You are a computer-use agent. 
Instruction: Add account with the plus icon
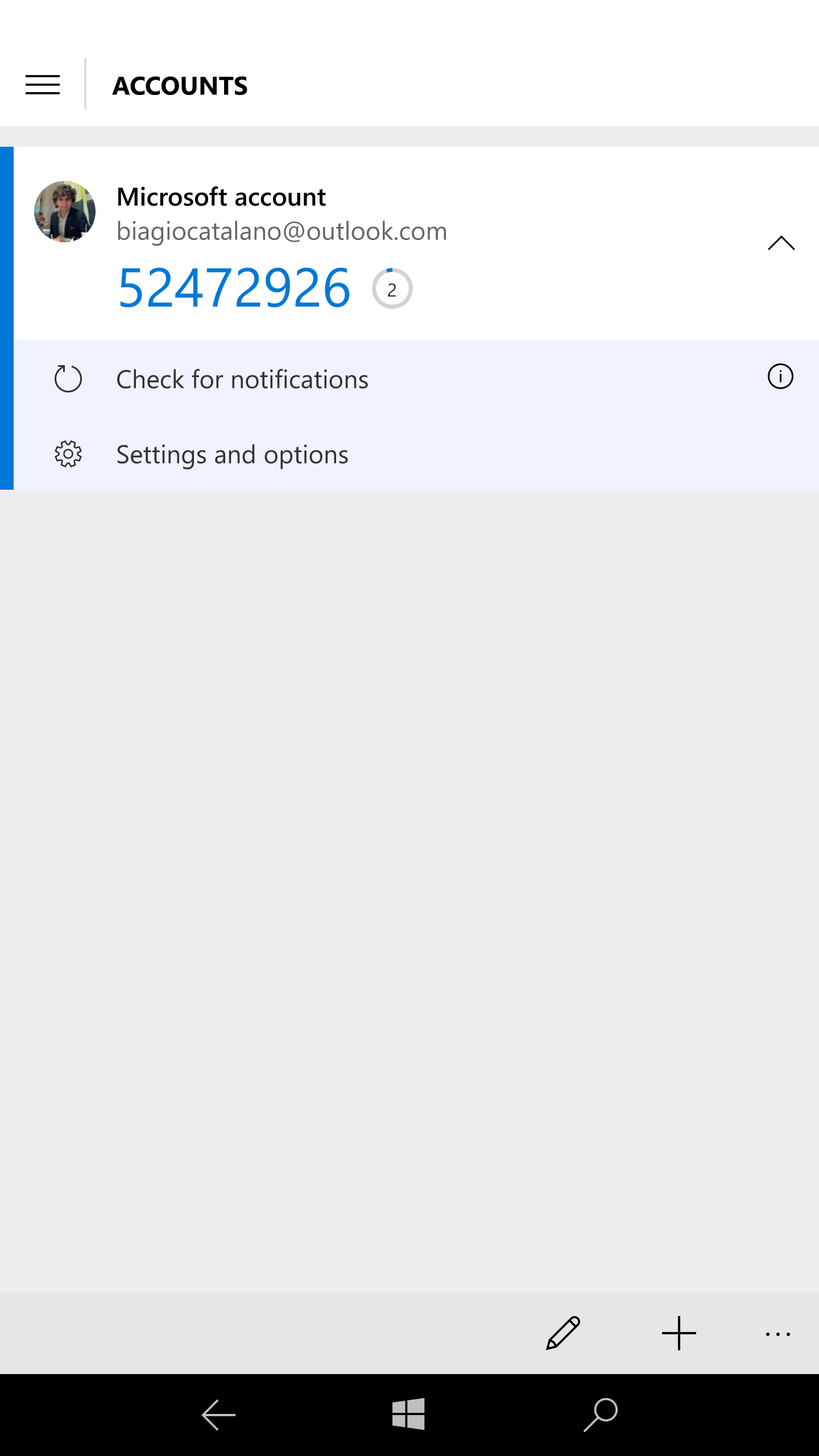(x=679, y=1333)
